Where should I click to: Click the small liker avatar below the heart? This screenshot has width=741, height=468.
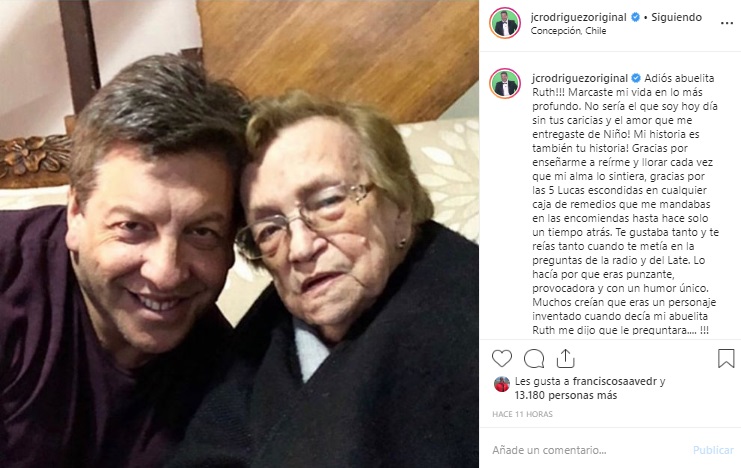coord(502,384)
